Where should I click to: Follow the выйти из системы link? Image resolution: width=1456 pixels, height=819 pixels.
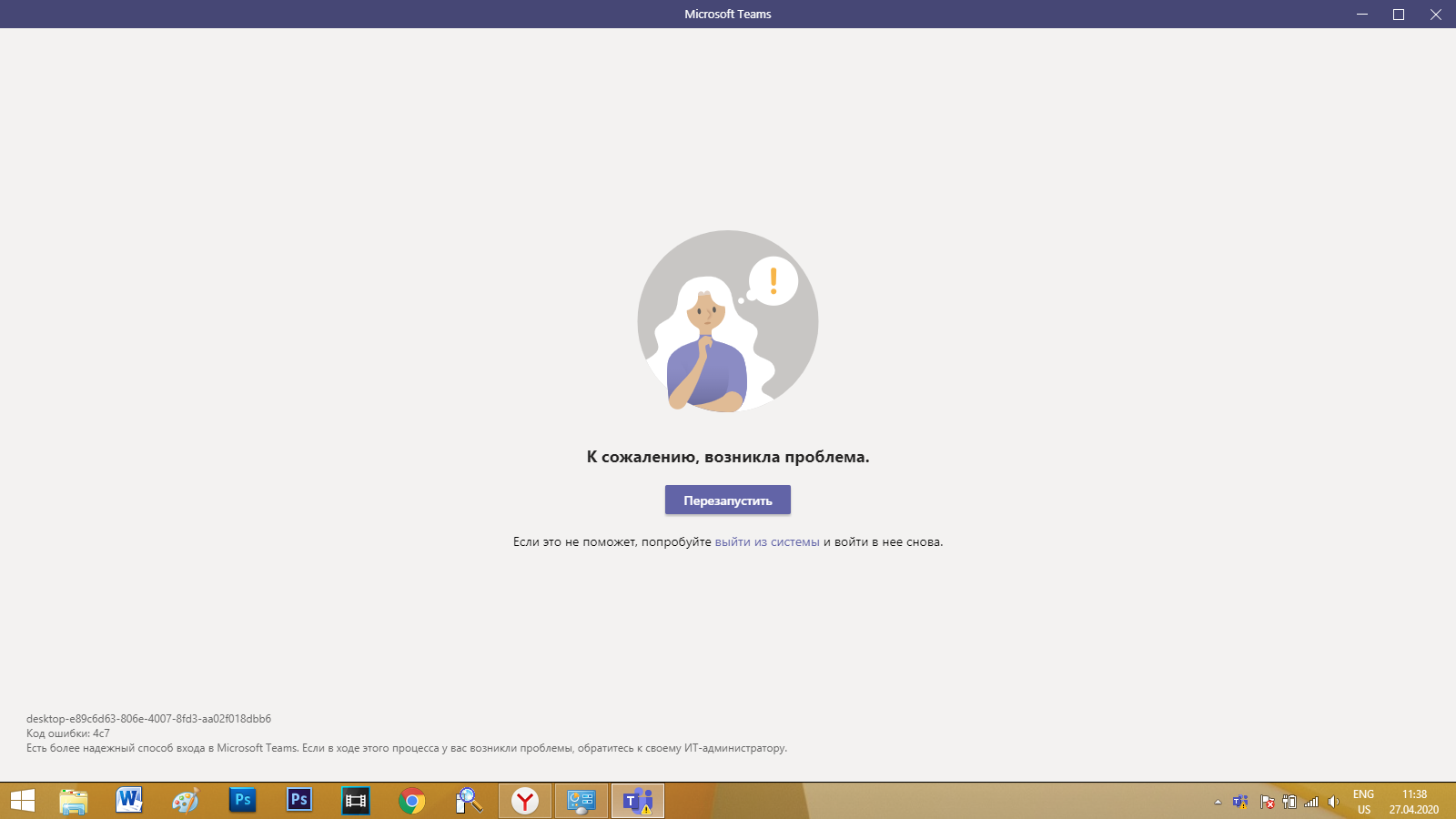pos(767,541)
